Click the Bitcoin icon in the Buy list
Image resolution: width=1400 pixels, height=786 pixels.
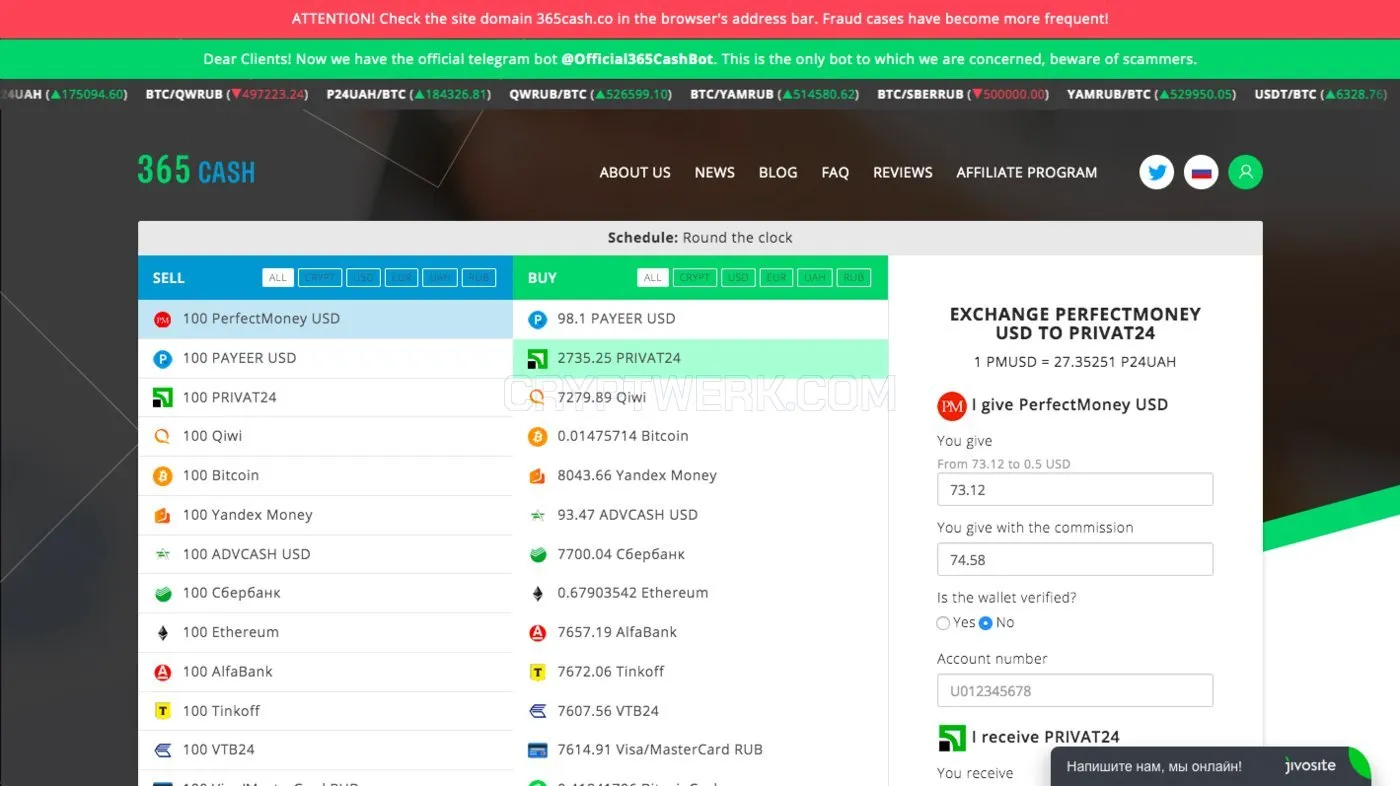[537, 436]
